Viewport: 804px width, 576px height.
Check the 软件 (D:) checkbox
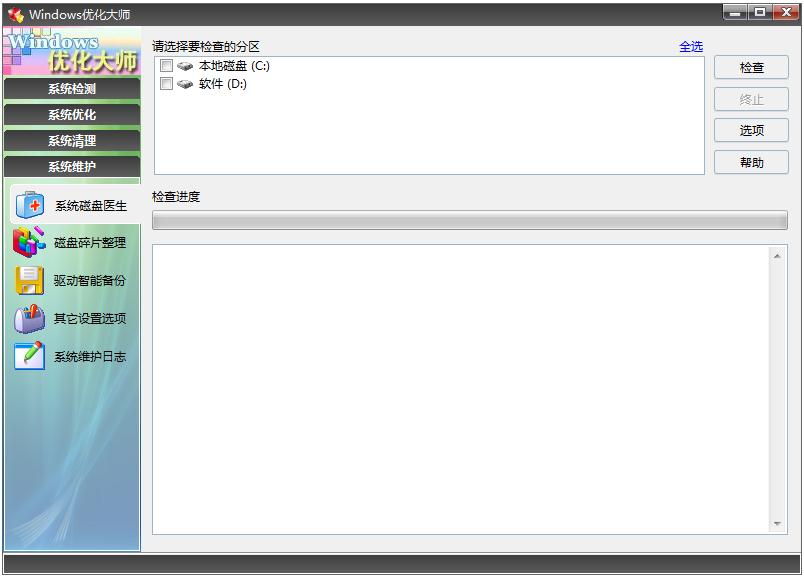point(166,85)
